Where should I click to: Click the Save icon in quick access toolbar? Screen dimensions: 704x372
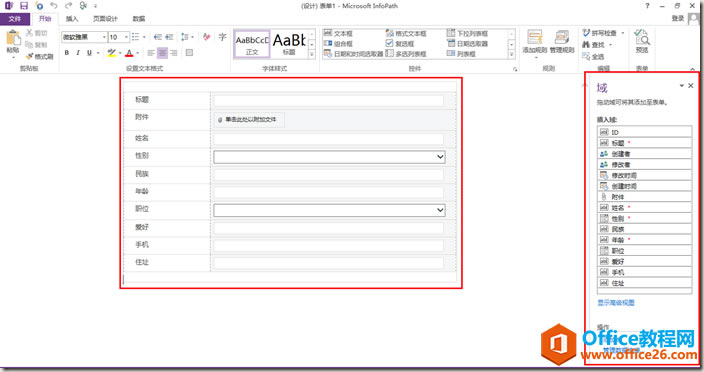tap(24, 6)
